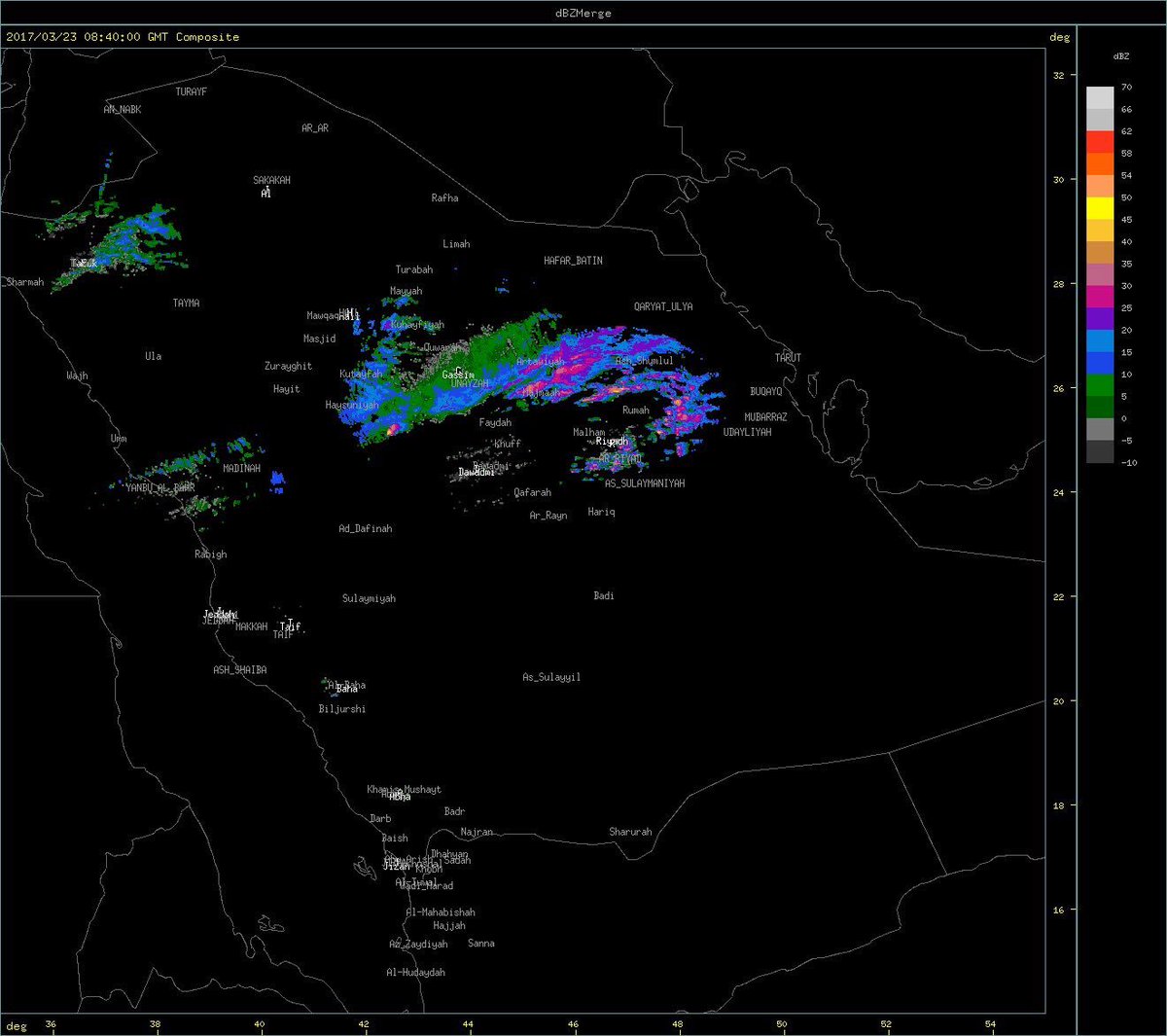Click the dBZMerge title at top
The image size is (1167, 1036).
pos(583,13)
